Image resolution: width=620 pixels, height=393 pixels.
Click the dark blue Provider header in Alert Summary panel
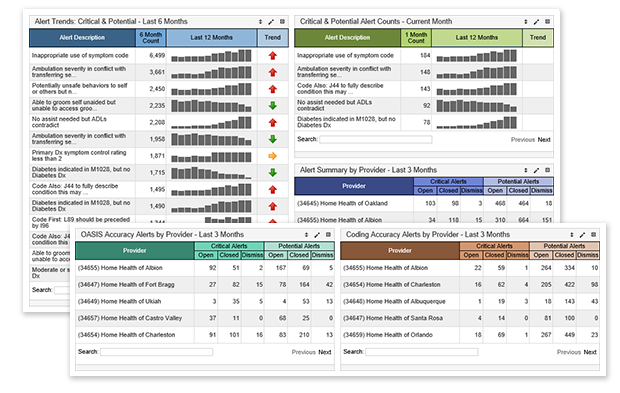click(354, 186)
